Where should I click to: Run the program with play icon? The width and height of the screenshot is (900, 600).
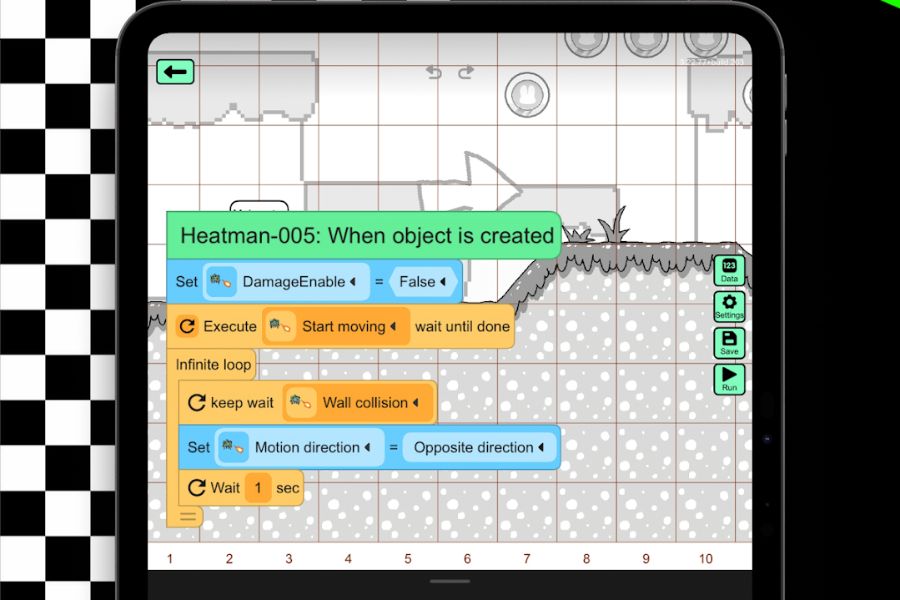[x=729, y=379]
